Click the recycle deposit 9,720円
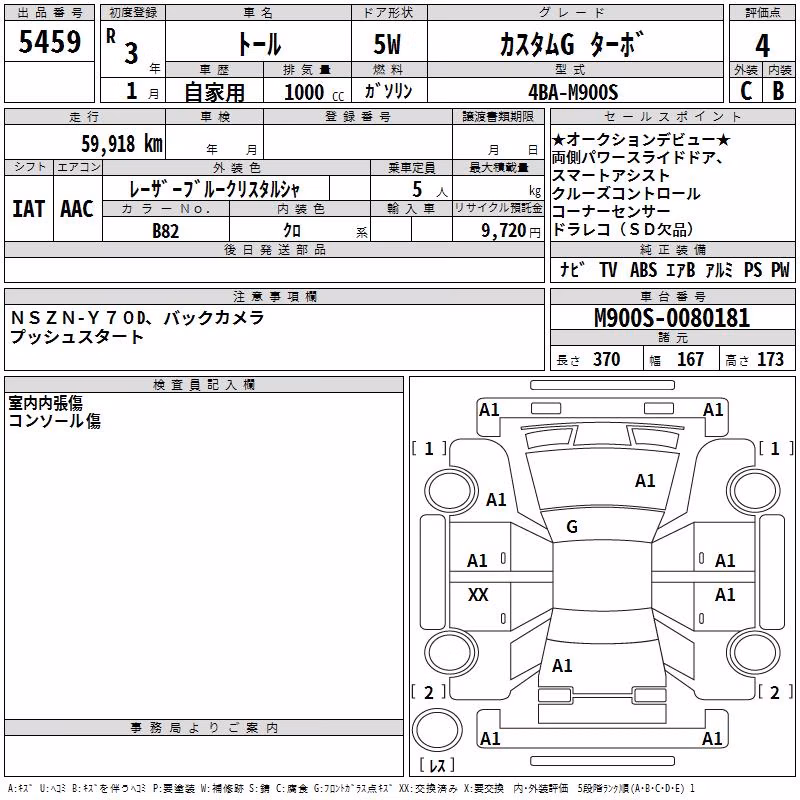This screenshot has width=800, height=800. pyautogui.click(x=511, y=231)
